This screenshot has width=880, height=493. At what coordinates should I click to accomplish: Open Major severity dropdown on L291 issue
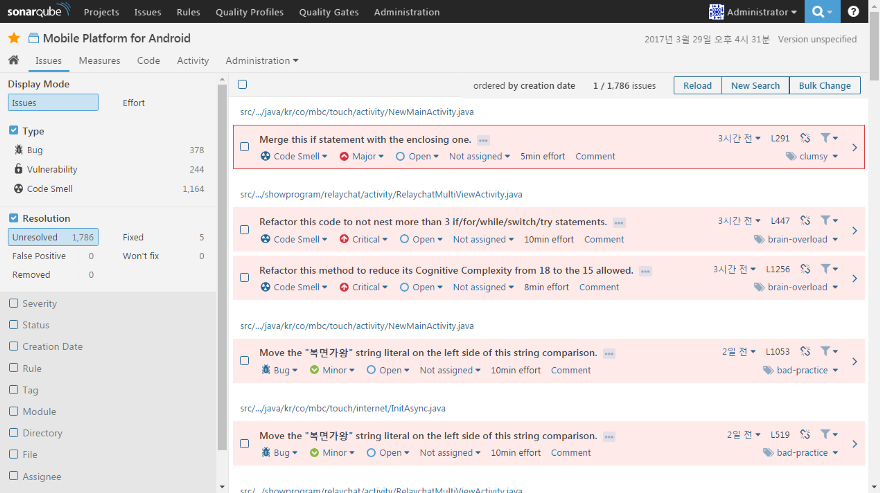[361, 156]
